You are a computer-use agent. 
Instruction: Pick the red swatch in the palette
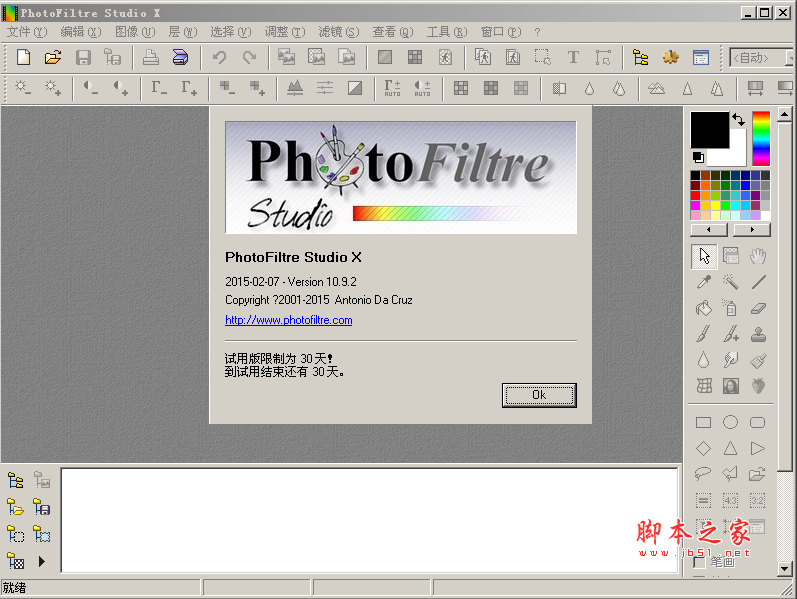[695, 195]
